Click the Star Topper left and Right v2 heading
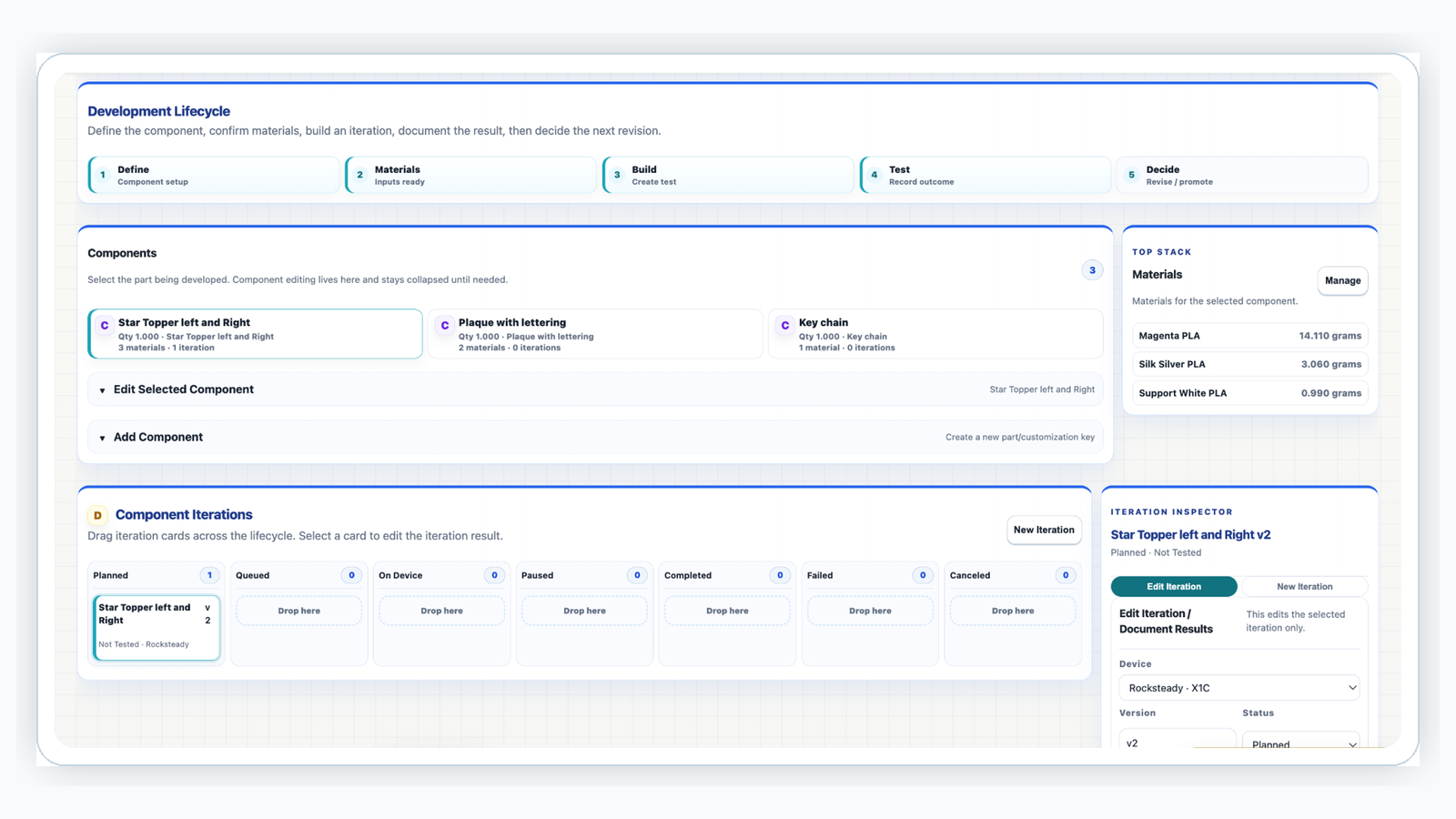Viewport: 1456px width, 819px height. (x=1190, y=535)
